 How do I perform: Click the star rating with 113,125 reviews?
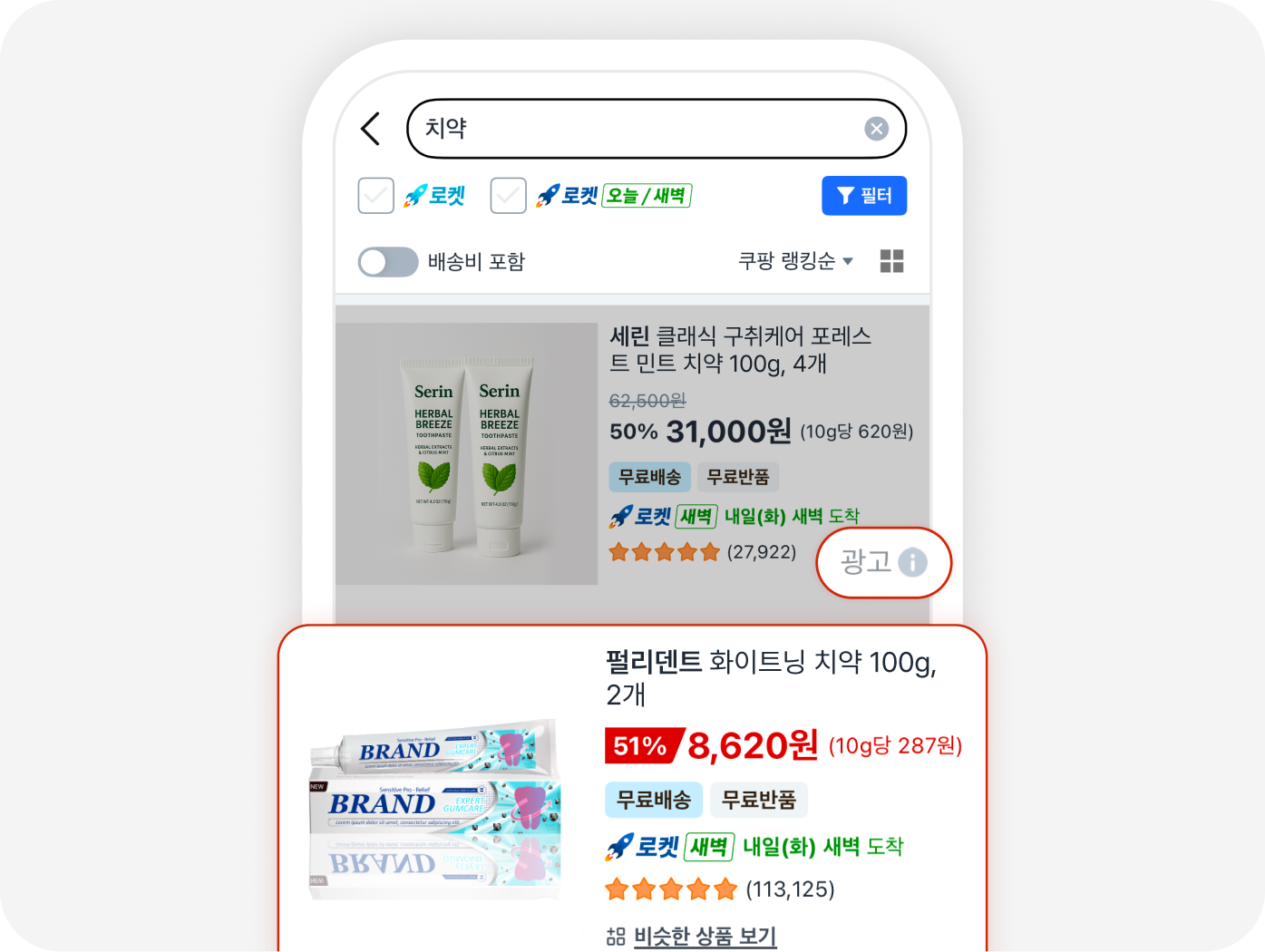point(720,889)
